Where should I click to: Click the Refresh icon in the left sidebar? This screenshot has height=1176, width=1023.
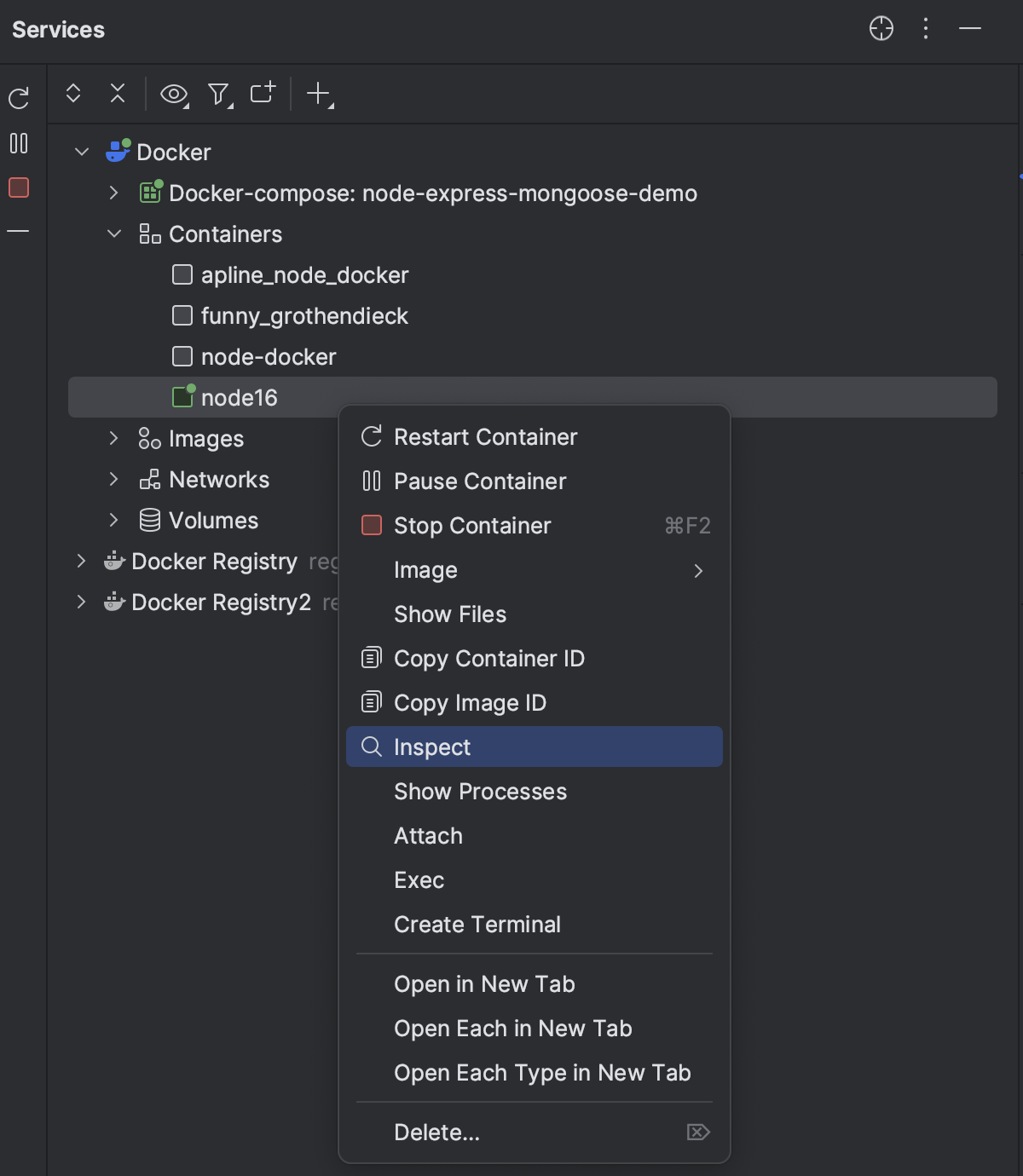[x=19, y=96]
